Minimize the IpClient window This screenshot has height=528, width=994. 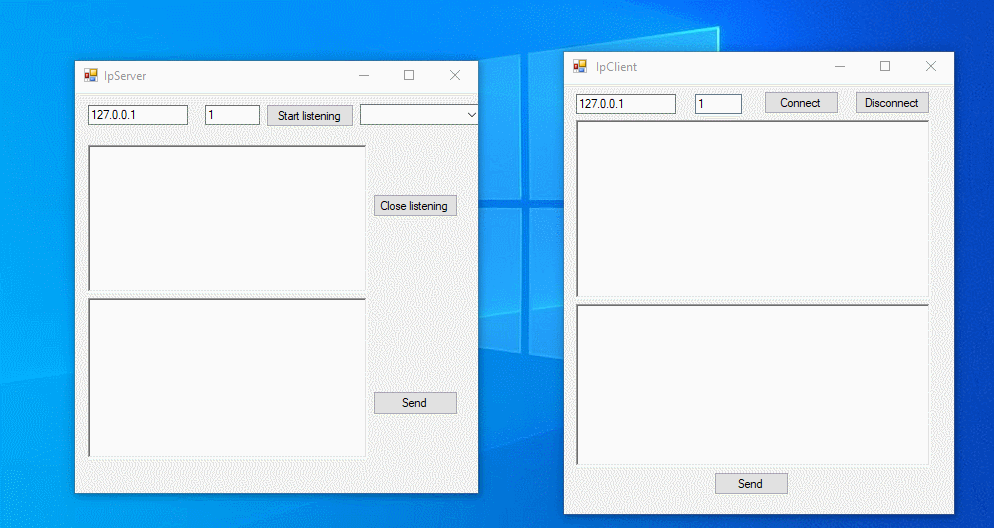(x=840, y=67)
